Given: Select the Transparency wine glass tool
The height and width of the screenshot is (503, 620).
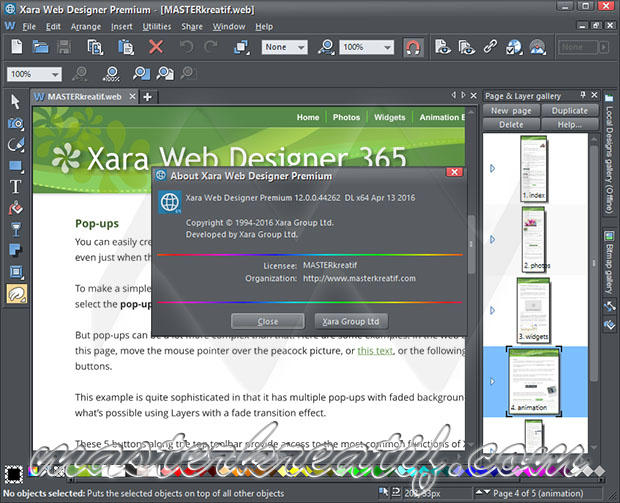Looking at the screenshot, I should [16, 229].
